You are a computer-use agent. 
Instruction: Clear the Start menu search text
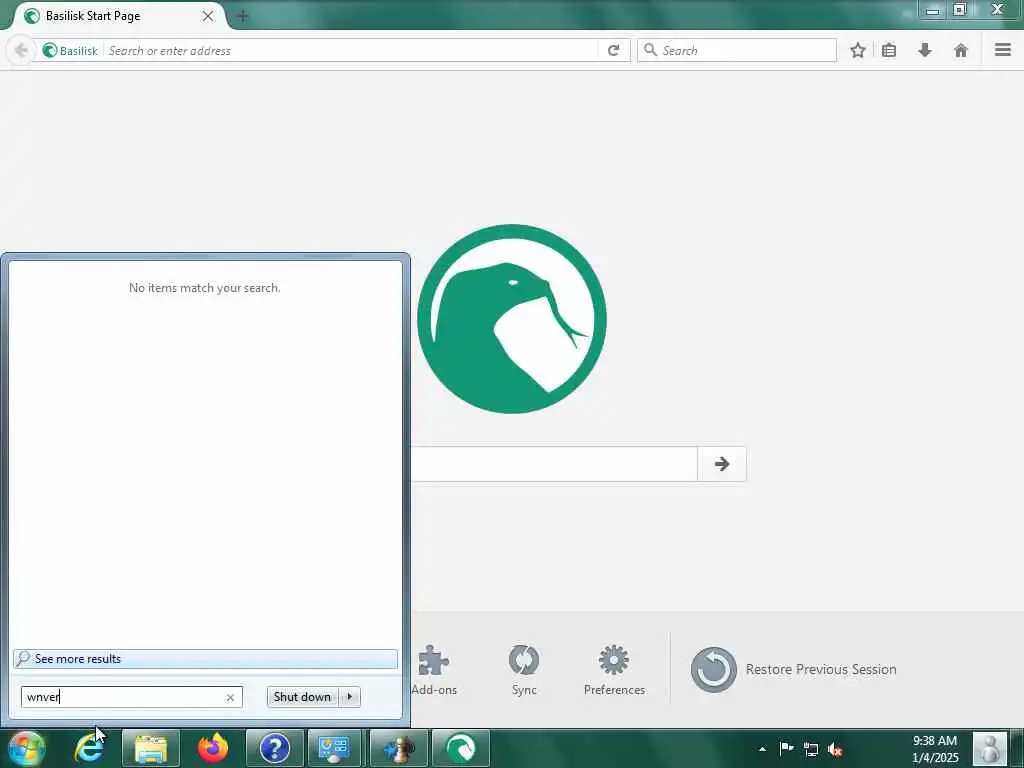(x=230, y=697)
